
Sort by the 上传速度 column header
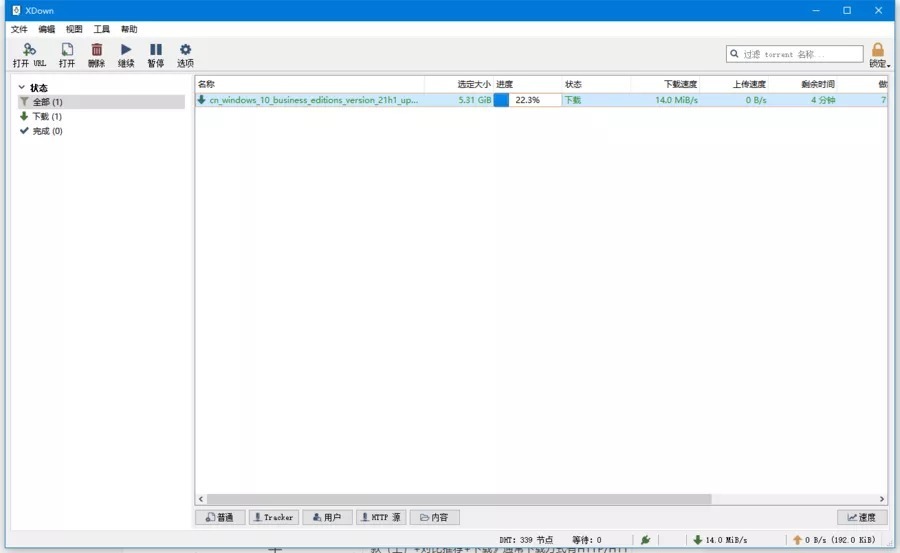click(x=734, y=84)
